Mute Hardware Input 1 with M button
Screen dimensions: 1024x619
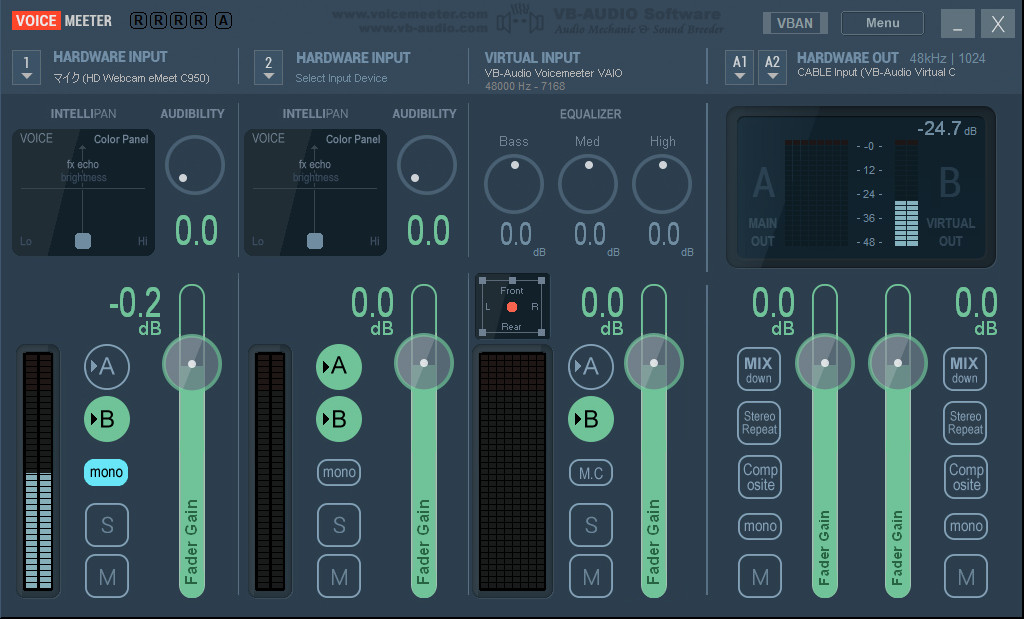pos(107,577)
